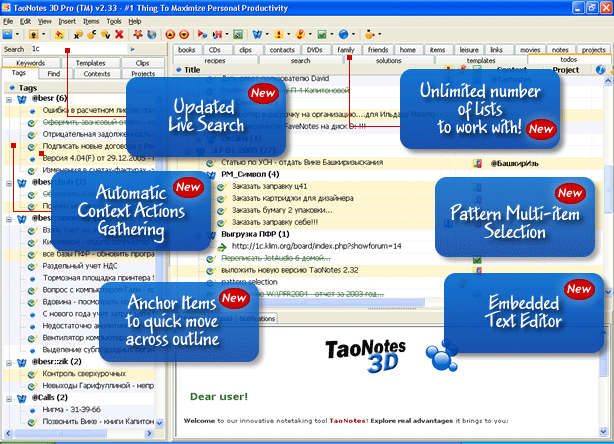Click the red circle up-arrow icon
Screen dimensions: 614x444
point(170,34)
